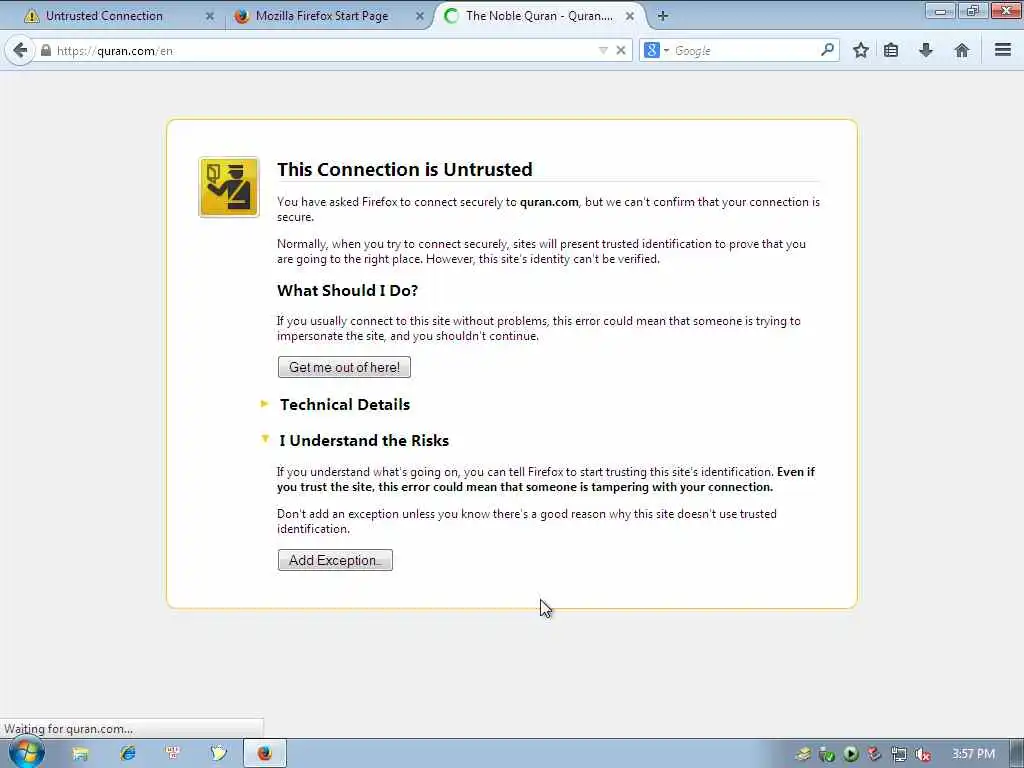
Task: Click the What Should I Do? heading
Action: 347,291
